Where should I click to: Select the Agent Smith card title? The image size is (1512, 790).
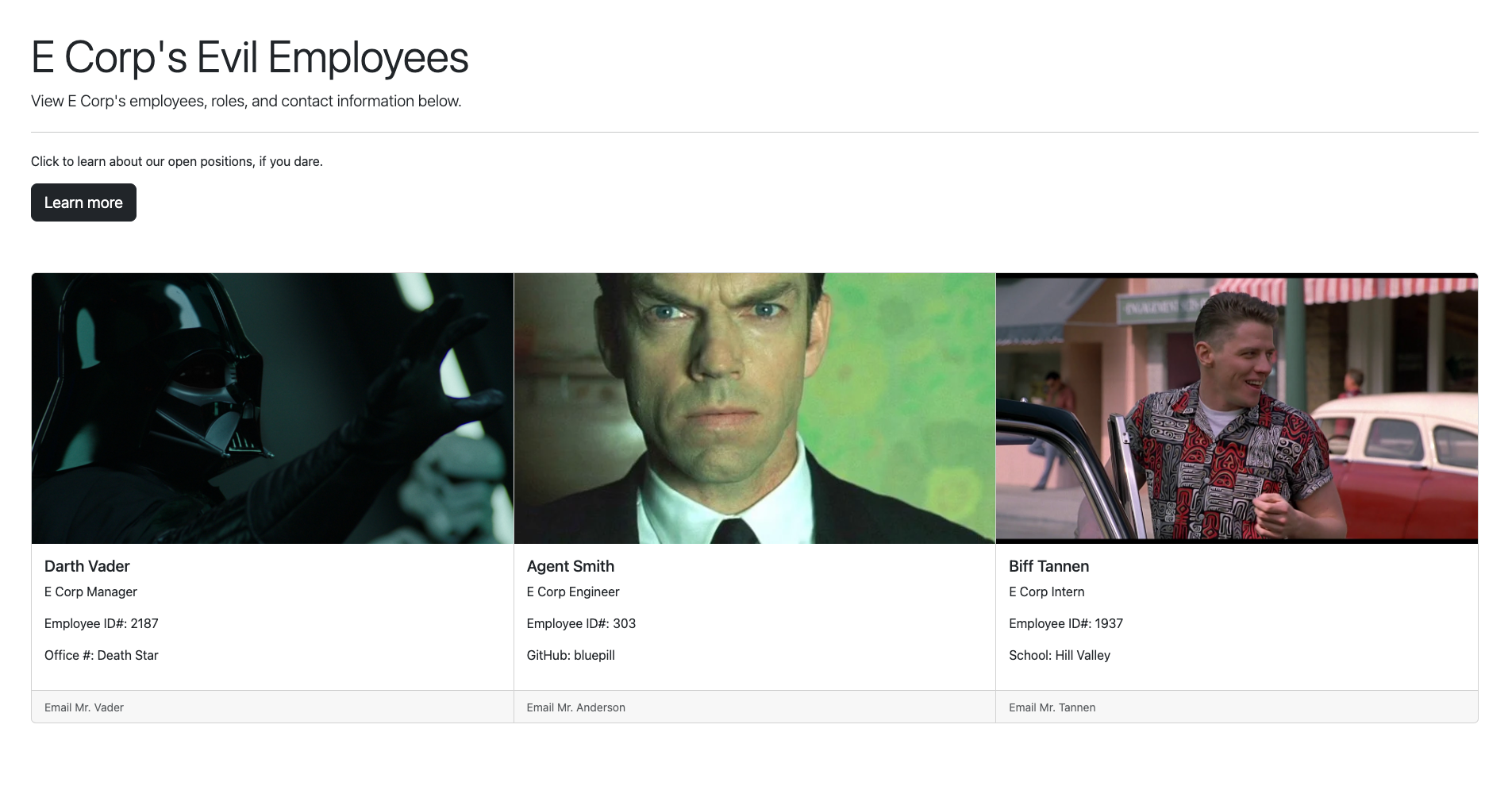(x=571, y=566)
